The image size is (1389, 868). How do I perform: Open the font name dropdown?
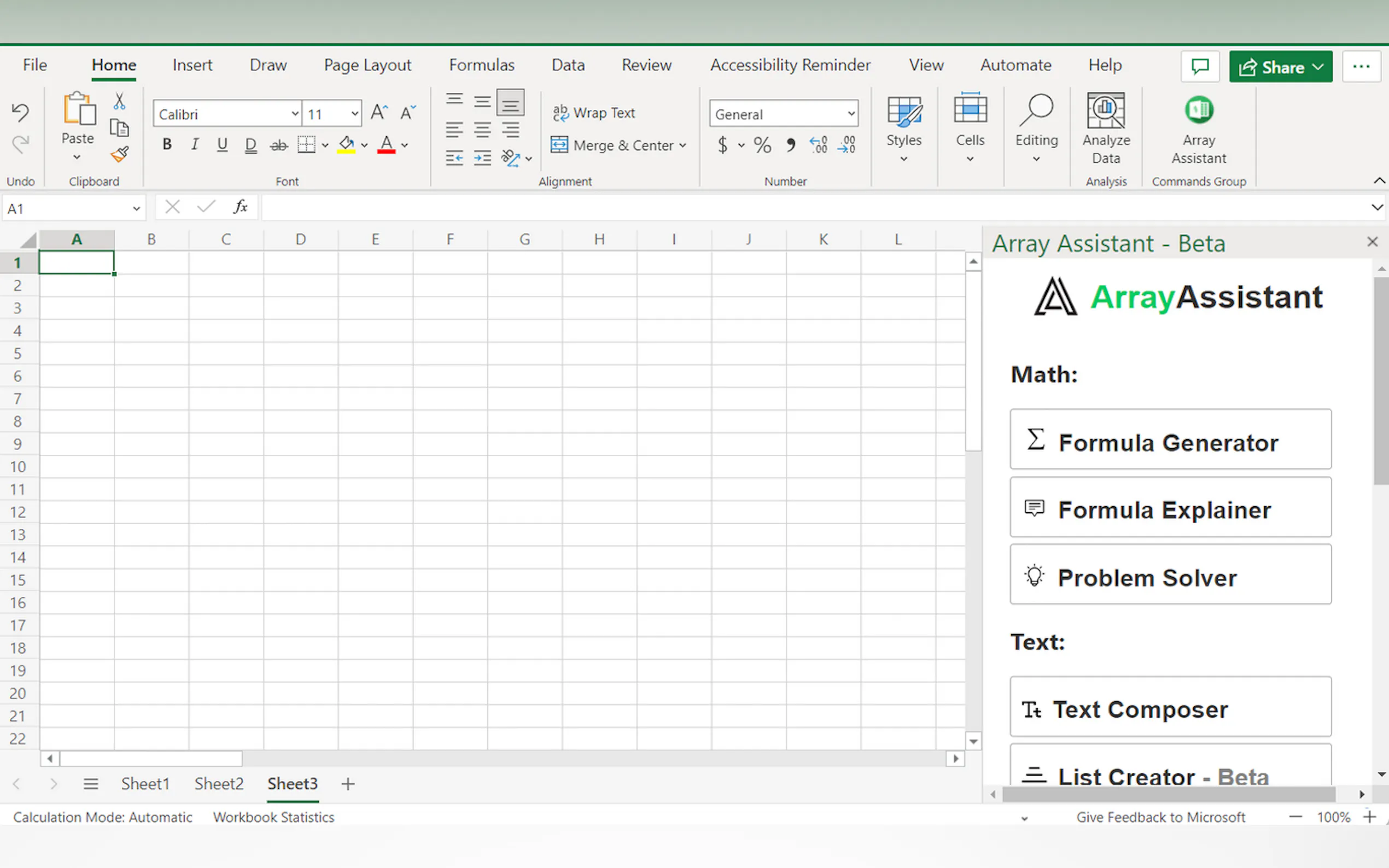(x=295, y=113)
